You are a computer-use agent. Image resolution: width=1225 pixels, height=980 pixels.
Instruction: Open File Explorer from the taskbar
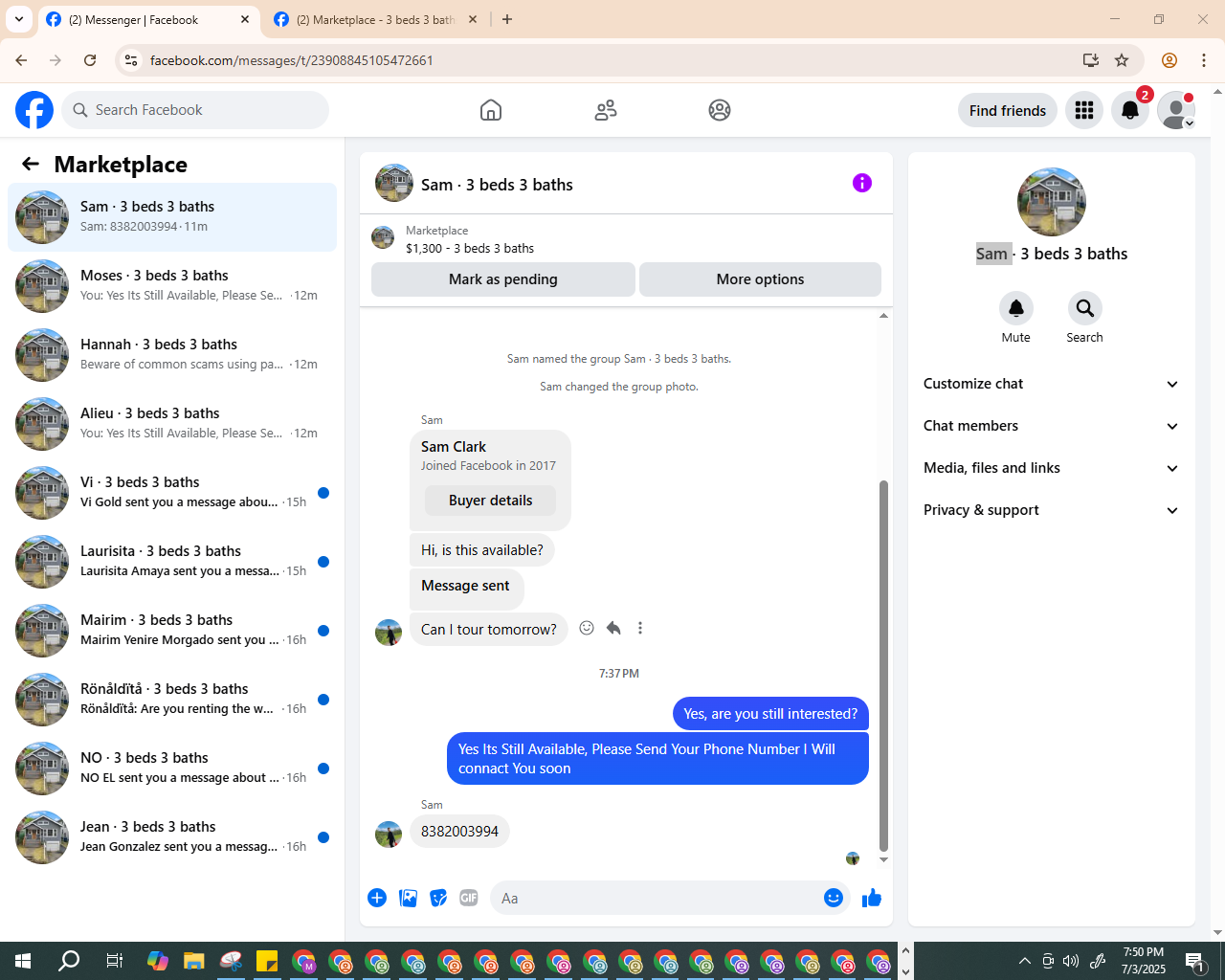coord(194,961)
